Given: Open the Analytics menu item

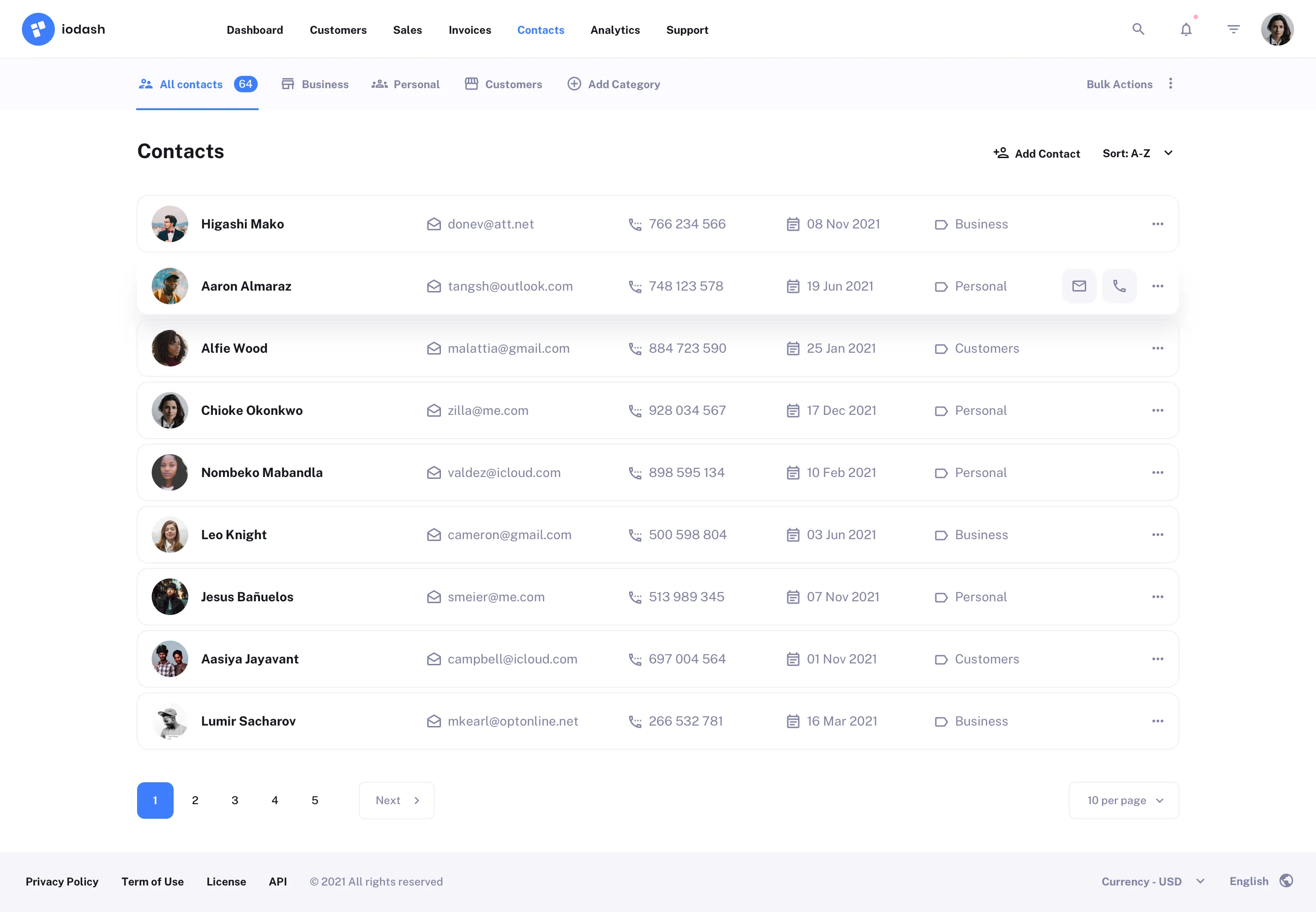Looking at the screenshot, I should (615, 30).
